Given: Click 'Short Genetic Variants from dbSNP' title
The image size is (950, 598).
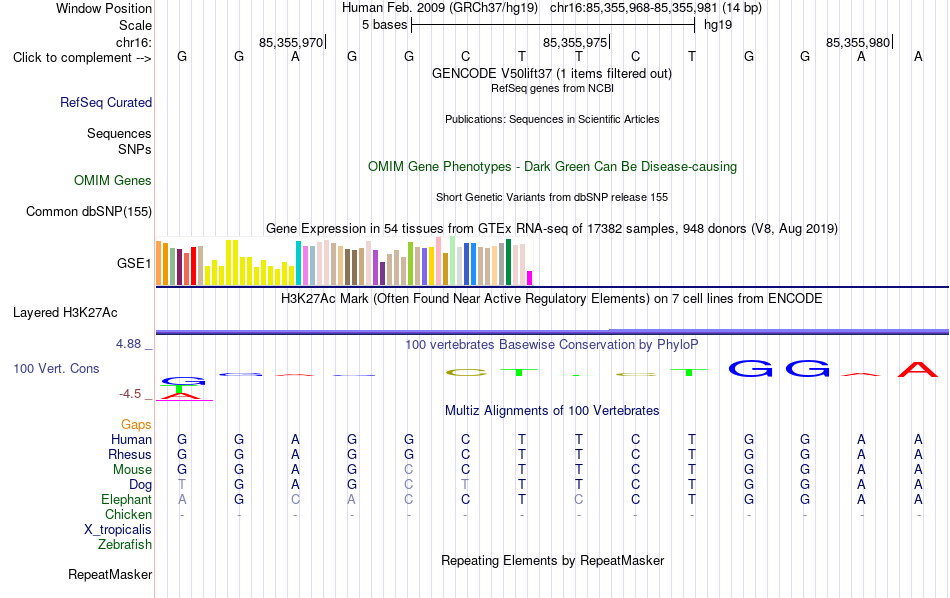Looking at the screenshot, I should 552,197.
